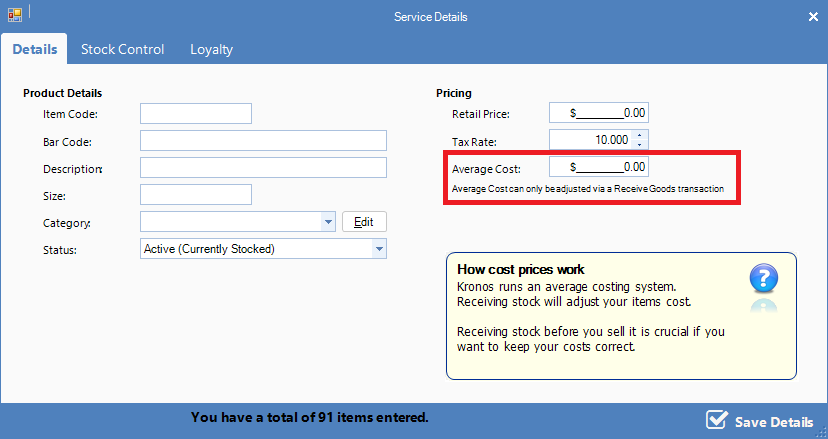
Task: Click into the Bar Code field
Action: tap(263, 140)
